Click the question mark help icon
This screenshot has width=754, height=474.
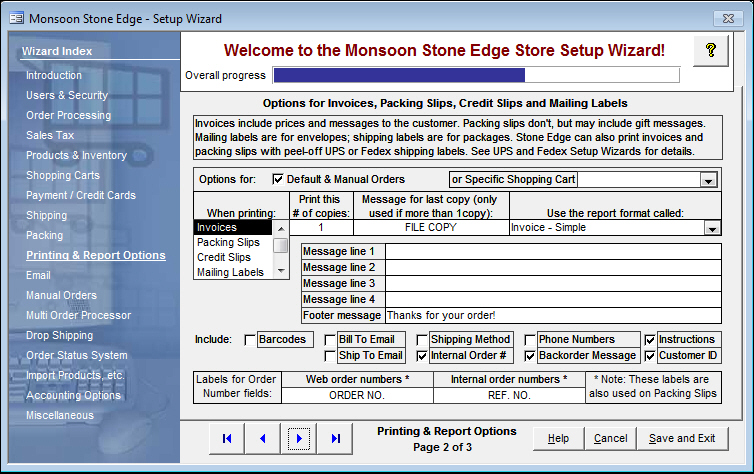click(x=711, y=50)
